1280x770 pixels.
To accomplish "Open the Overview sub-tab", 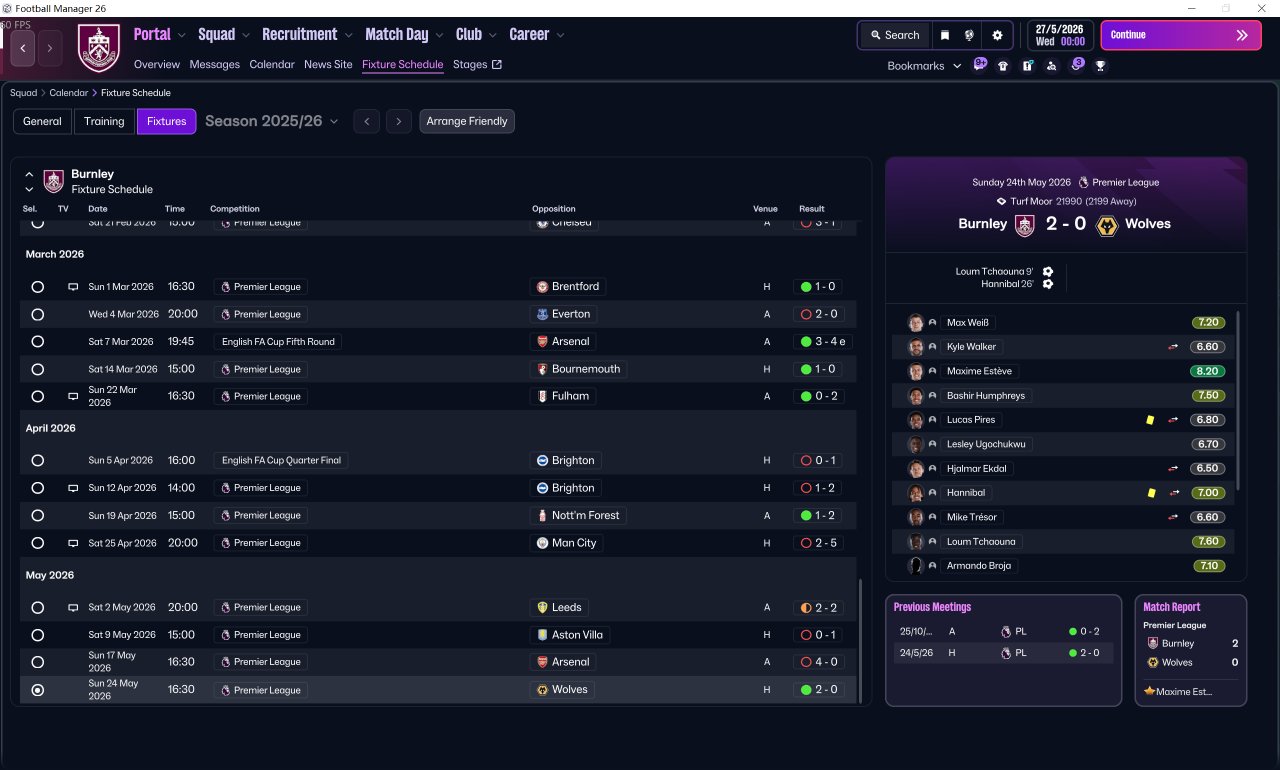I will tap(157, 65).
